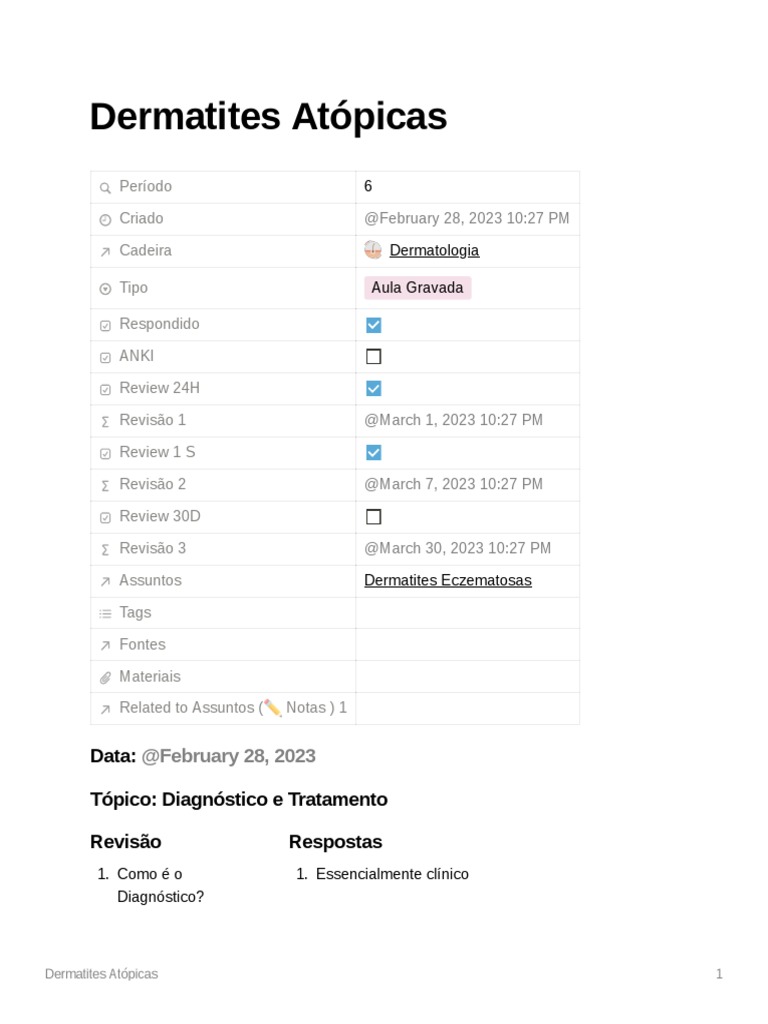Select the February 28, 2023 date mention
768x1024 pixels.
[228, 756]
